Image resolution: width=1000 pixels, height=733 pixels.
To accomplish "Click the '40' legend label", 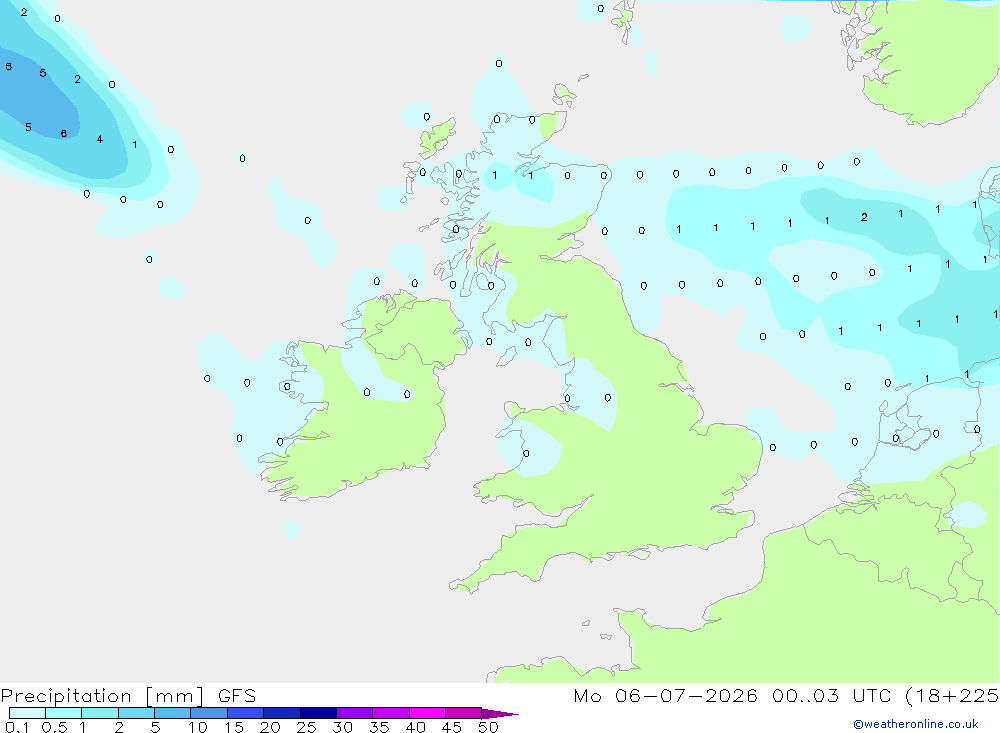I will [415, 727].
